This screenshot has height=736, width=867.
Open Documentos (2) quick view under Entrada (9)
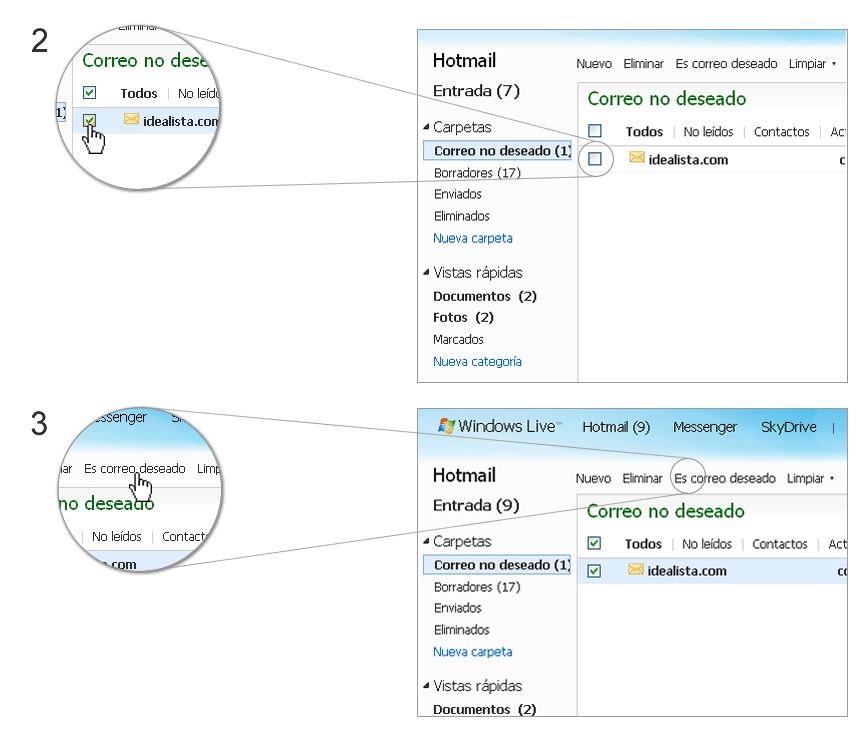(x=485, y=709)
